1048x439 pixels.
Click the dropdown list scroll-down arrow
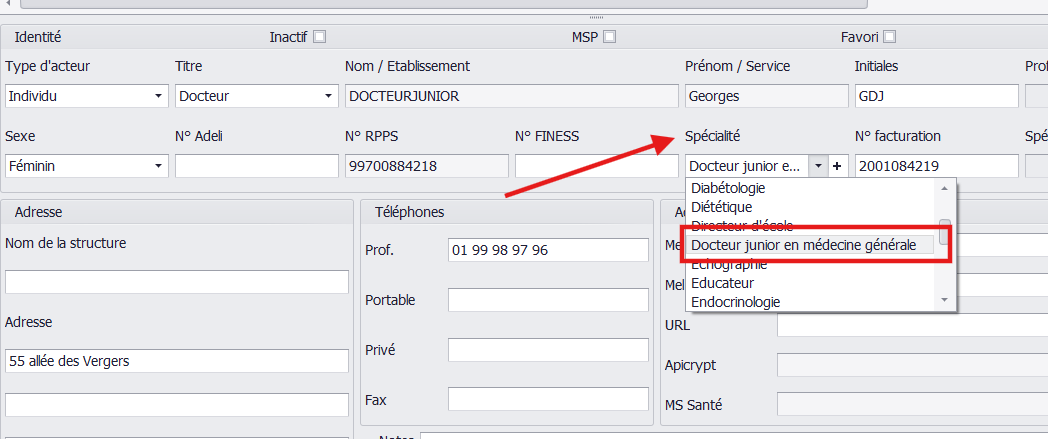pyautogui.click(x=944, y=300)
